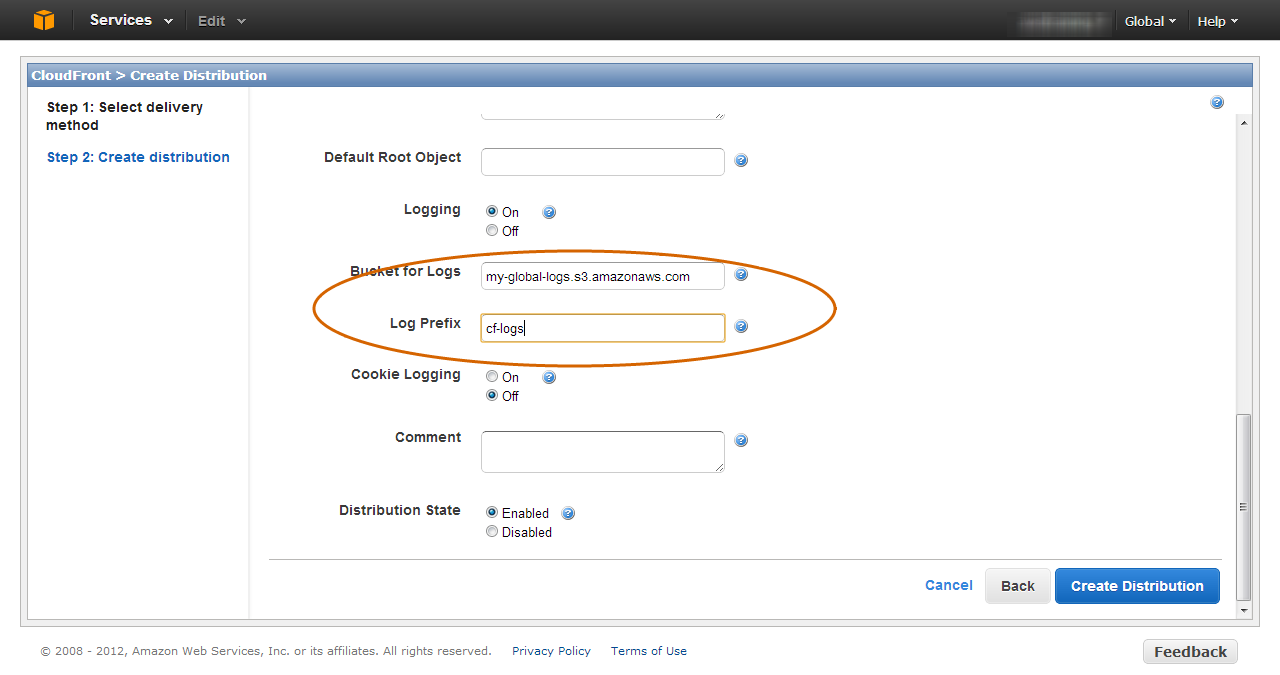Click the form's vertical scrollbar thumb
1280x675 pixels.
click(x=1244, y=506)
